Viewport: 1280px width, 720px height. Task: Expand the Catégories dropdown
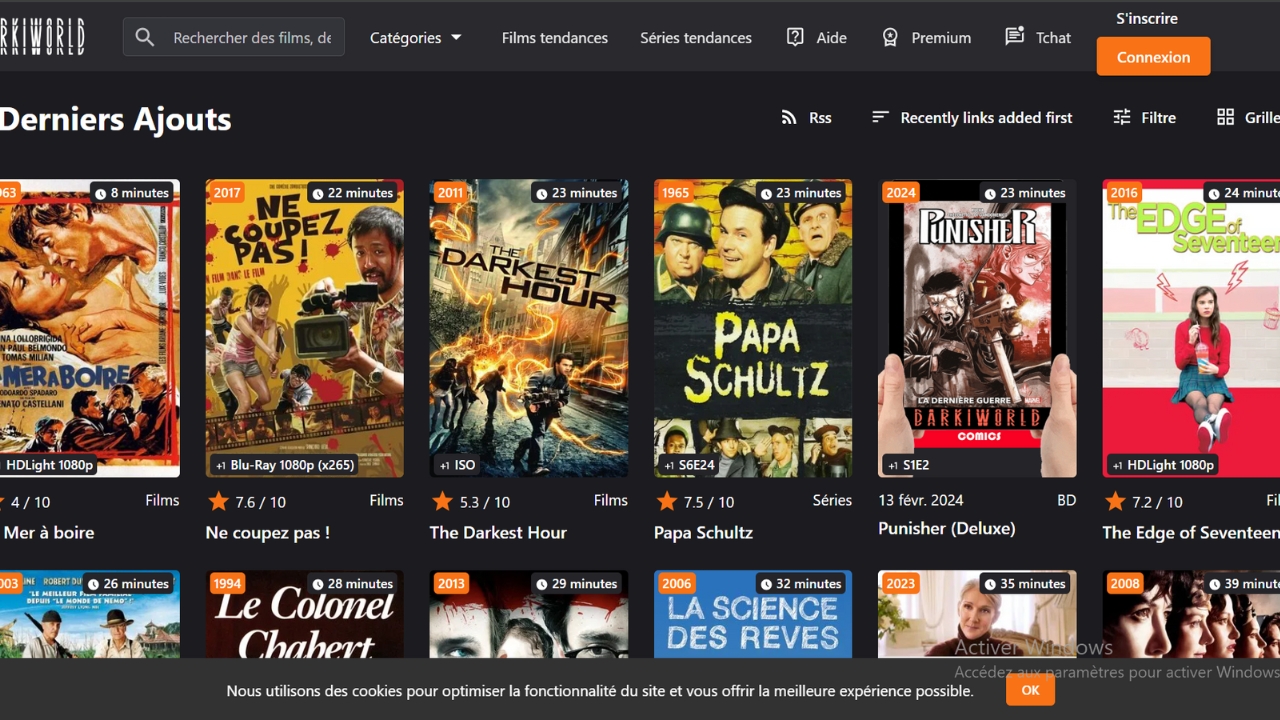tap(416, 38)
